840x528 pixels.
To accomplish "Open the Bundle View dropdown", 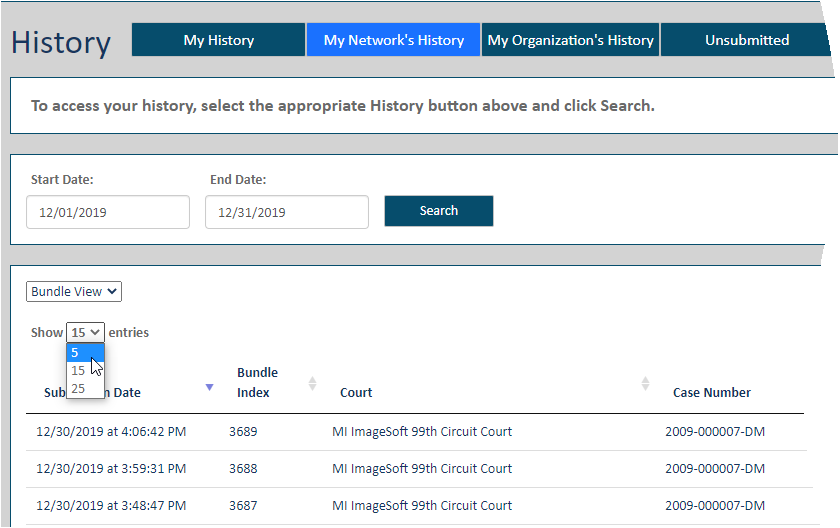I will pos(74,291).
